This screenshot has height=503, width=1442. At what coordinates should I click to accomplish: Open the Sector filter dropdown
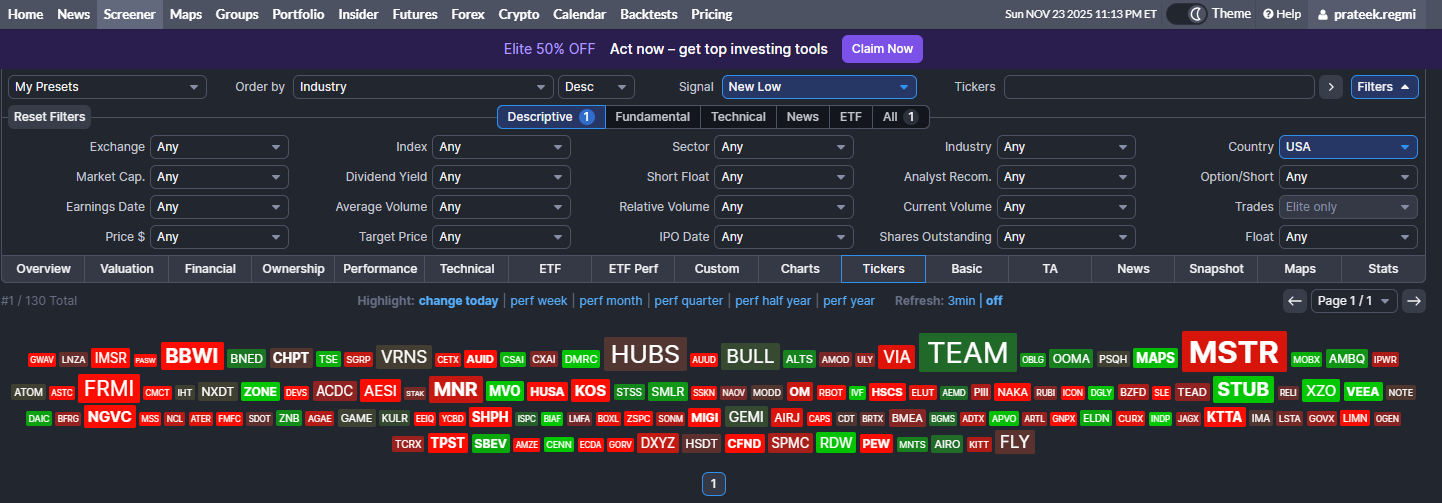pyautogui.click(x=784, y=147)
